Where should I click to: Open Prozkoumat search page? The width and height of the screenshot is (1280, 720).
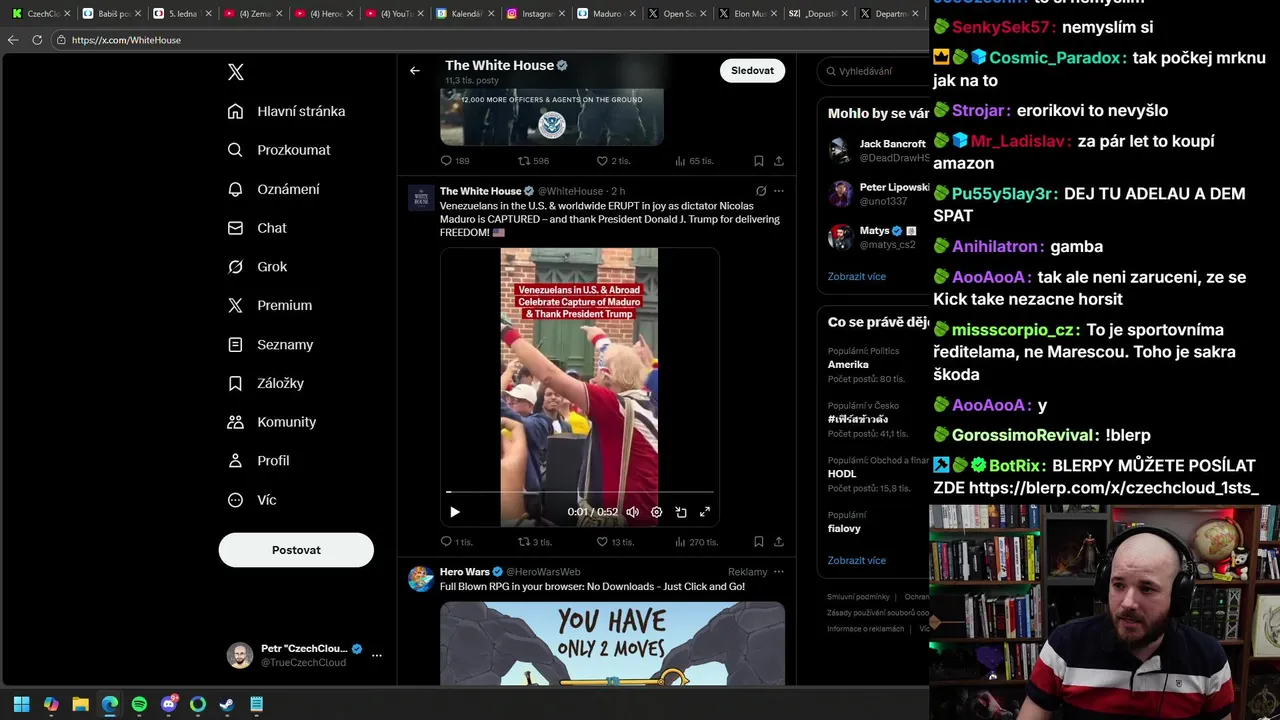(x=279, y=150)
